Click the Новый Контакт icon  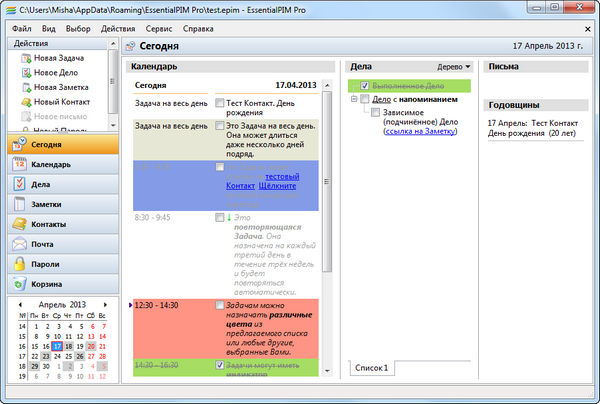pyautogui.click(x=24, y=102)
